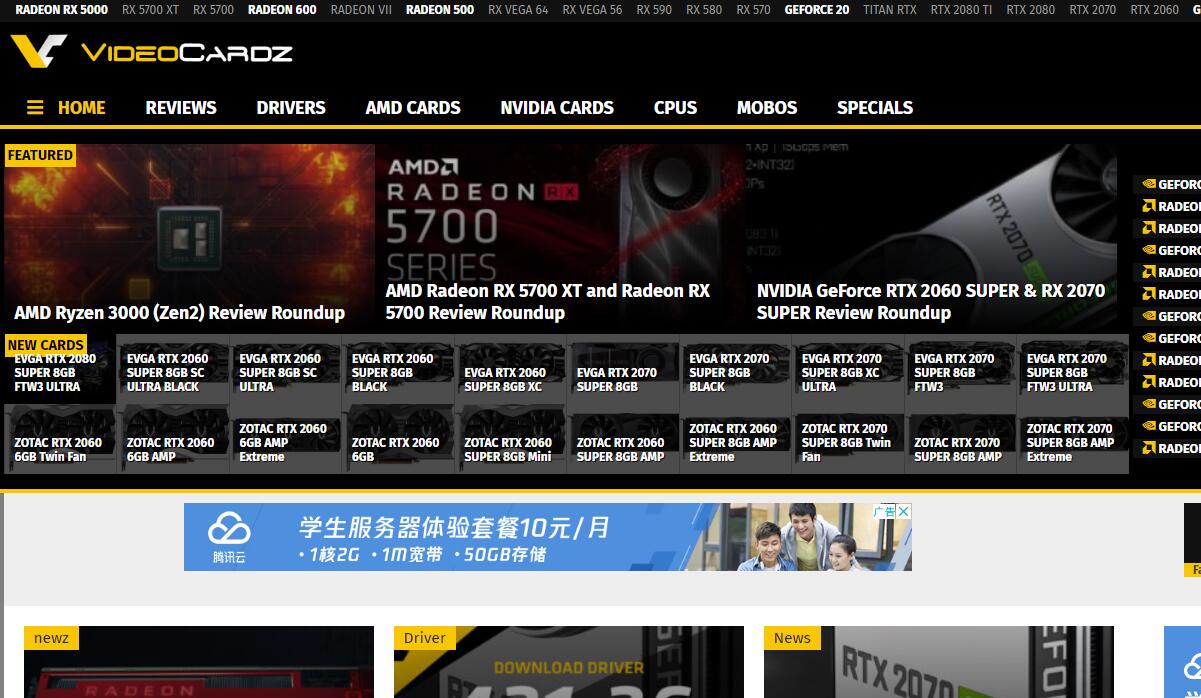Open the RX 580 link
The image size is (1201, 698).
coord(704,10)
